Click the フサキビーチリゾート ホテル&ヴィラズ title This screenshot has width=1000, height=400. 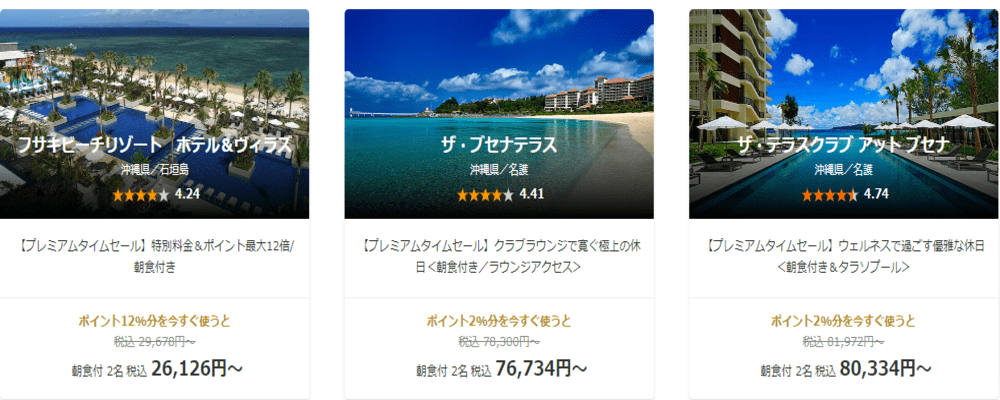(x=154, y=145)
